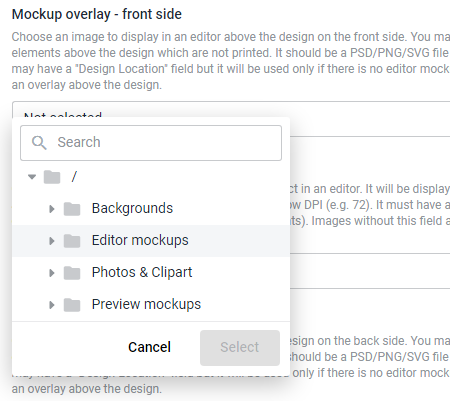Click the magnifier icon in Search box

[39, 143]
